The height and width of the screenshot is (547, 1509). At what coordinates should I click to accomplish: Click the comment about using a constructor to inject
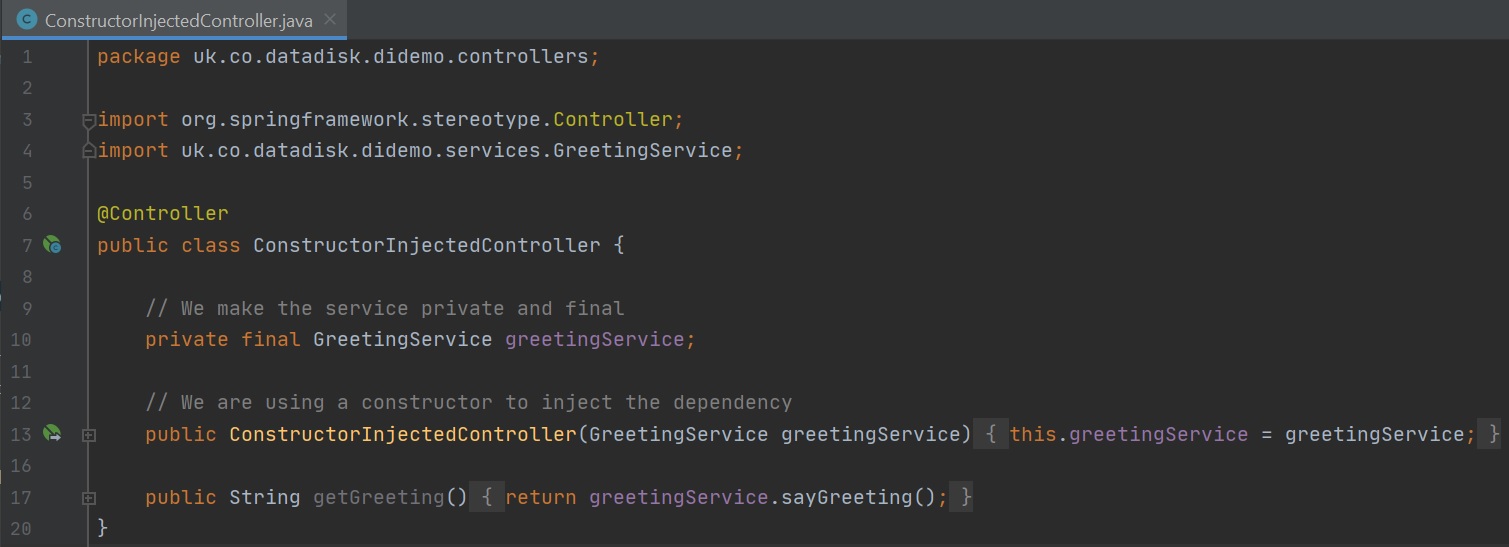468,403
